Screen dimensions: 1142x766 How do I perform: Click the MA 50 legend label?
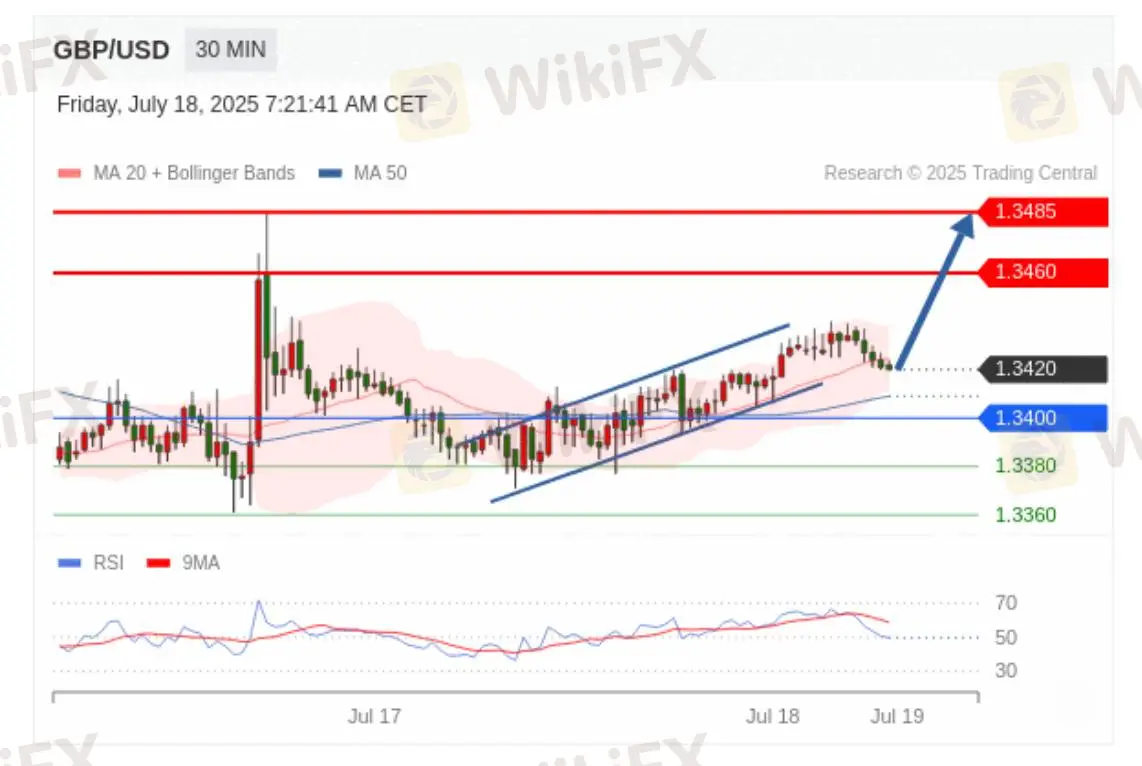[x=380, y=173]
